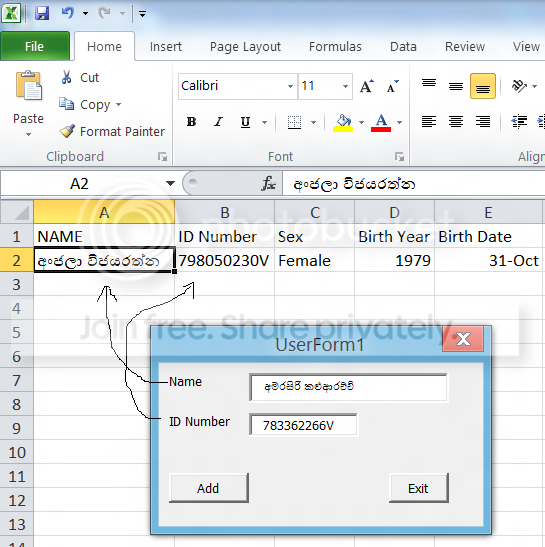The width and height of the screenshot is (545, 547).
Task: Click the Undo arrow icon
Action: [x=68, y=13]
